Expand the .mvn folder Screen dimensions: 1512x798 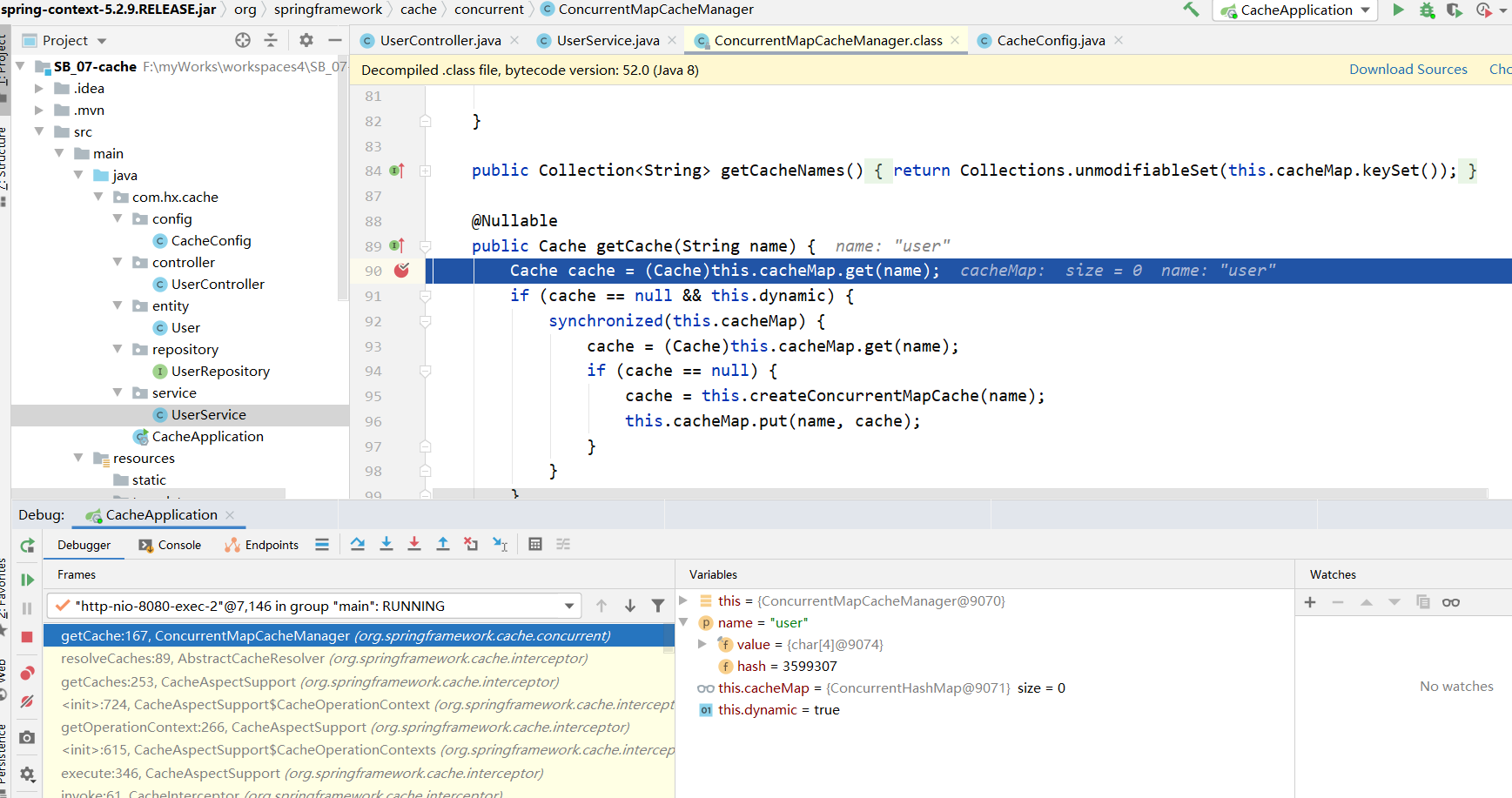pyautogui.click(x=38, y=110)
